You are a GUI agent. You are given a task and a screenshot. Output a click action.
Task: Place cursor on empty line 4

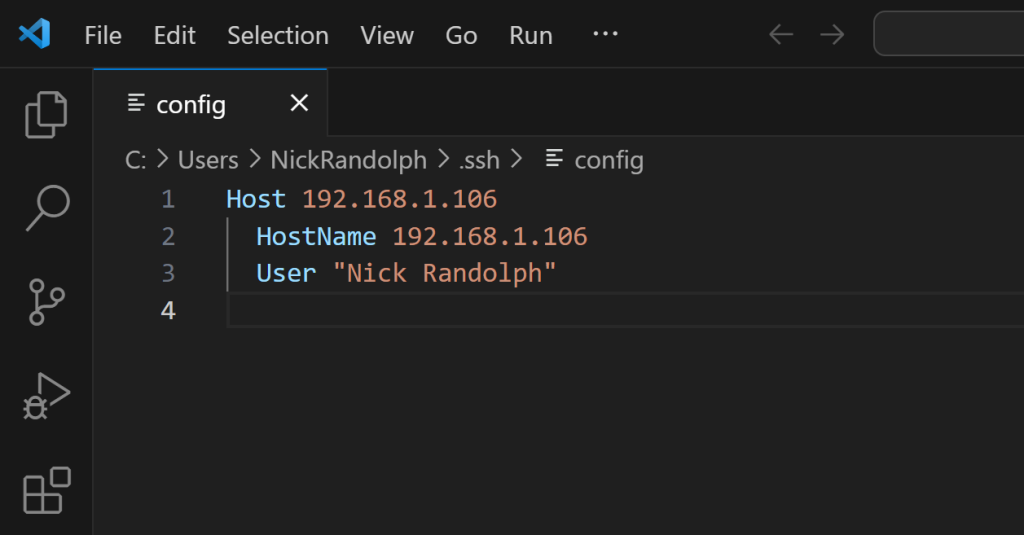click(x=626, y=310)
